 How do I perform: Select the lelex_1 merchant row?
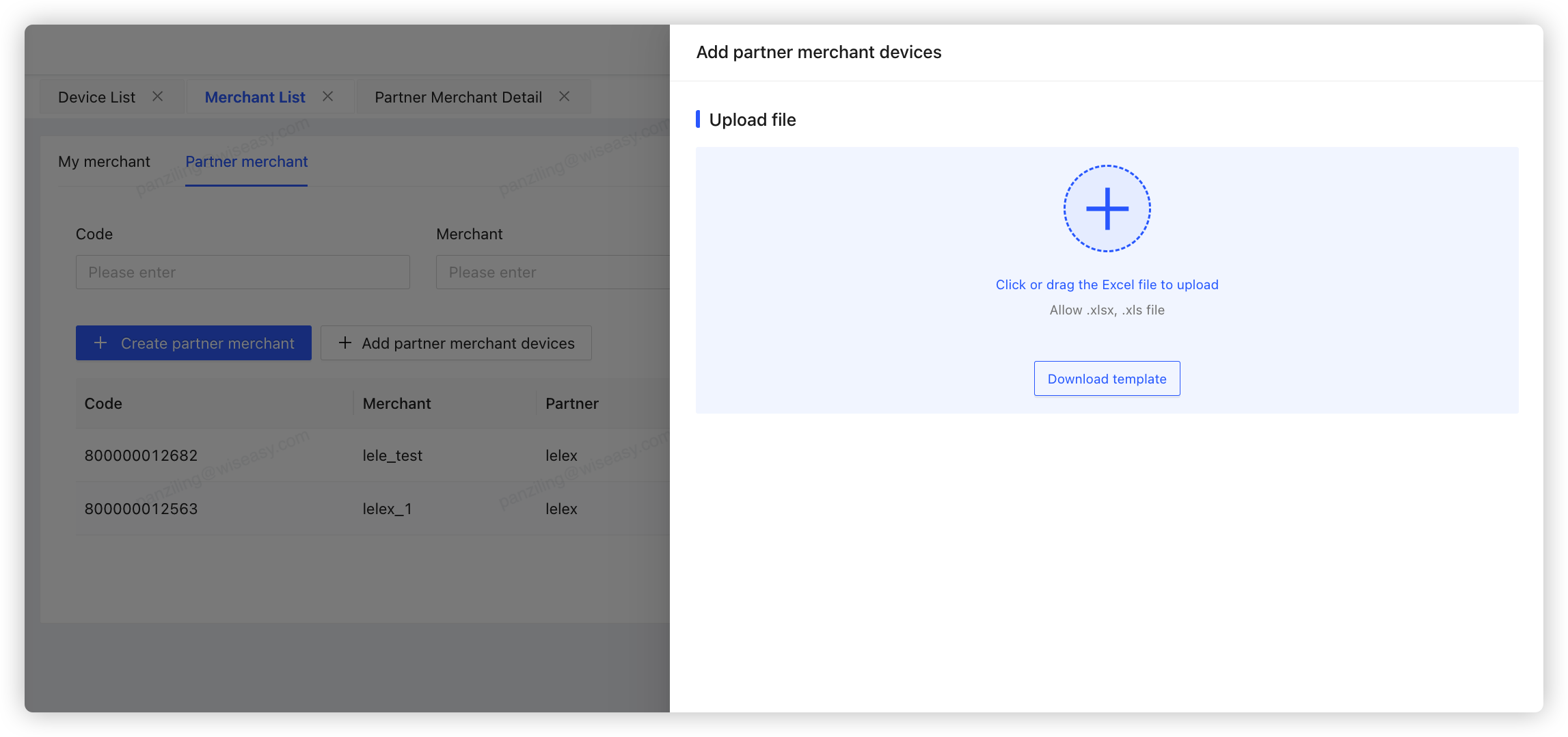pyautogui.click(x=387, y=509)
